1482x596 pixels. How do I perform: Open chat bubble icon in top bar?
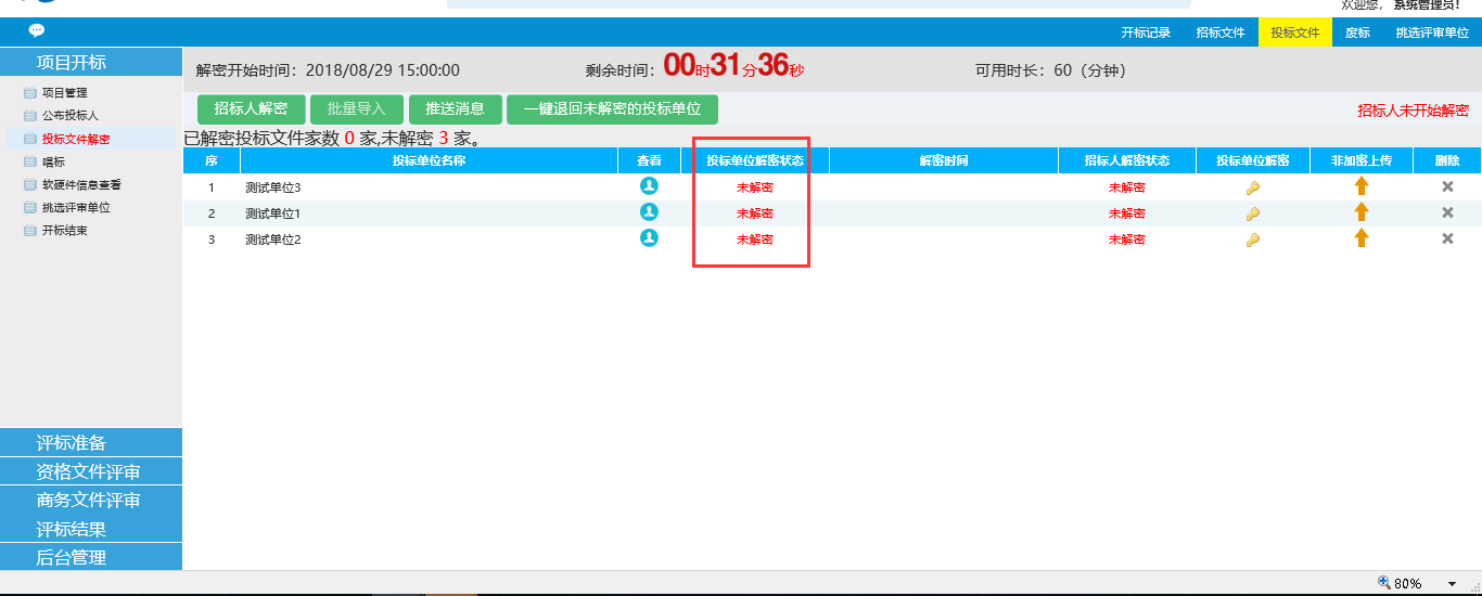coord(37,31)
